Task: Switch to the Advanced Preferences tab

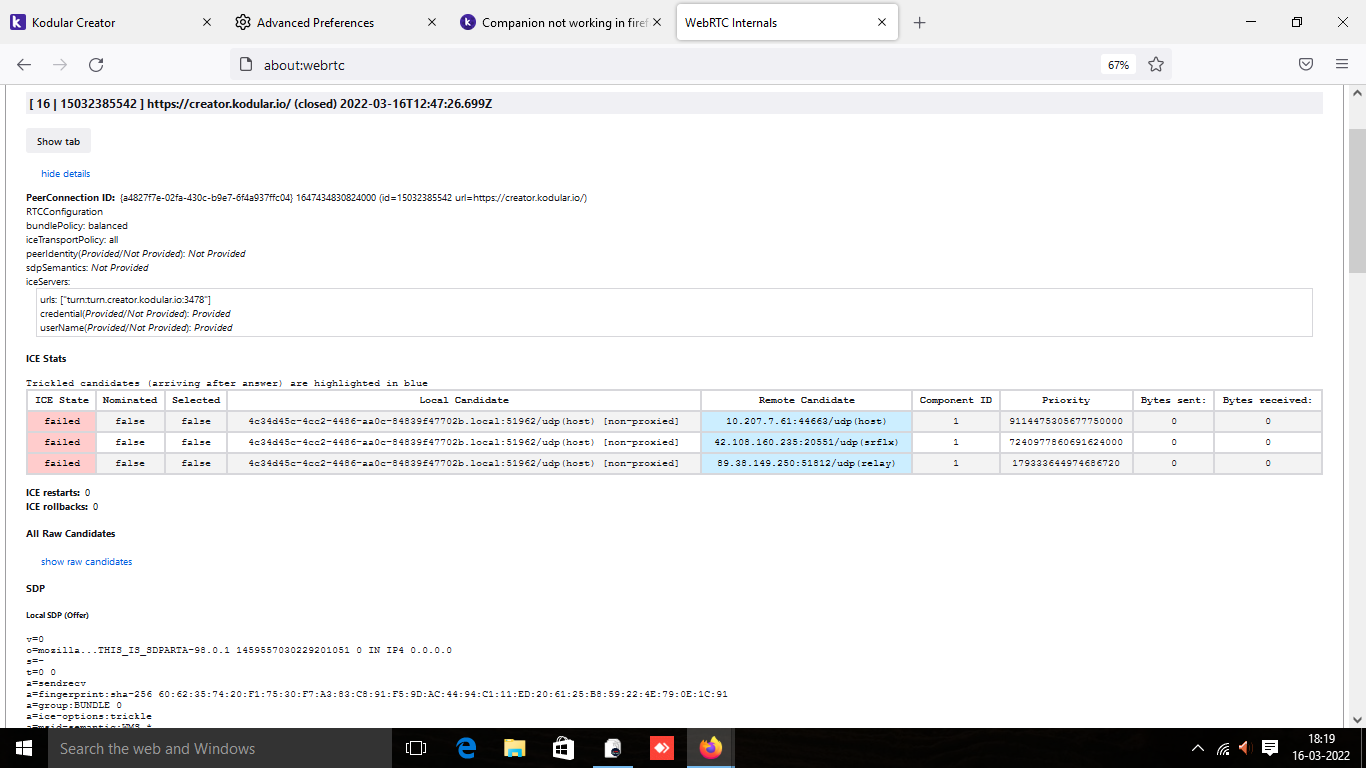Action: [x=335, y=23]
